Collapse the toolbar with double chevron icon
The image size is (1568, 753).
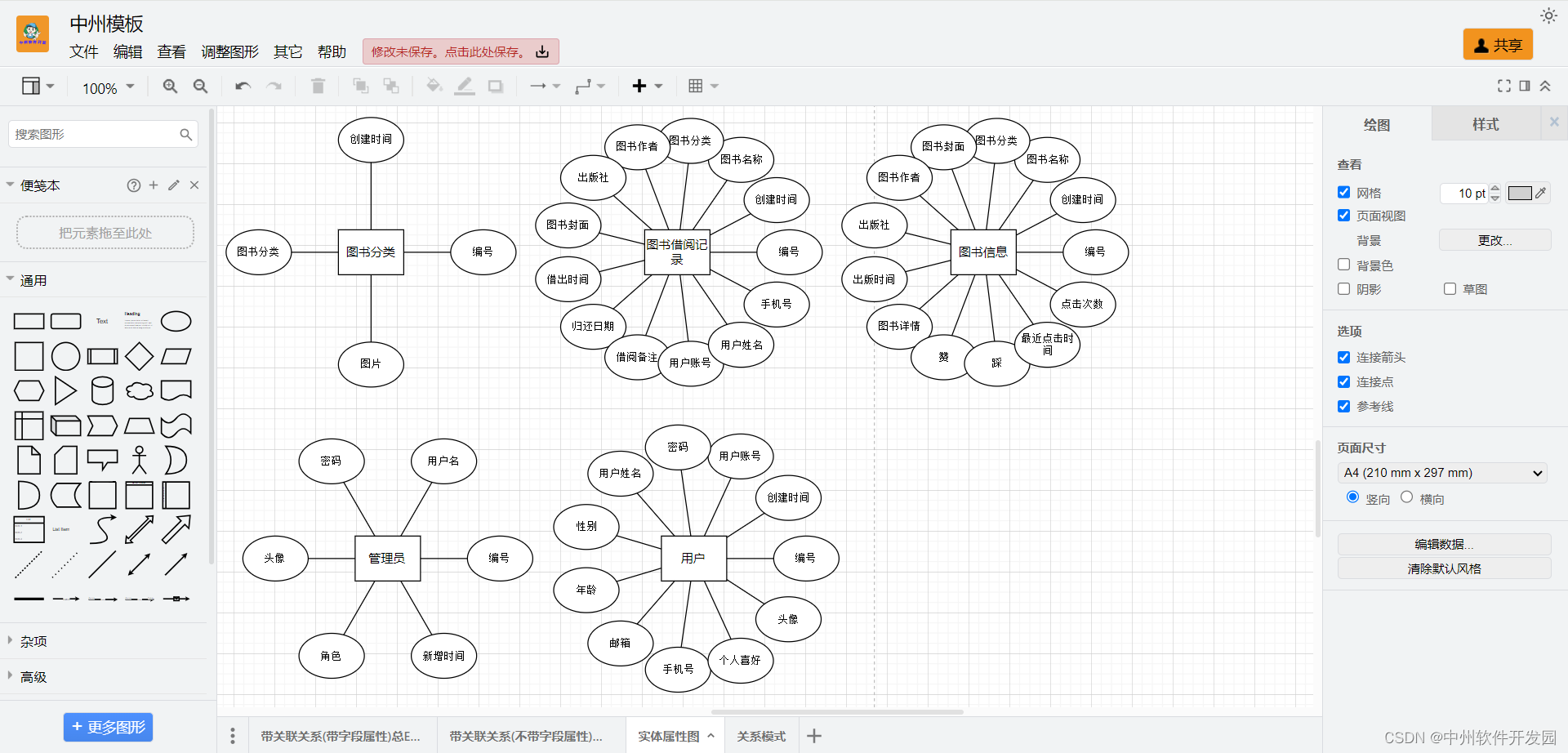(1545, 86)
